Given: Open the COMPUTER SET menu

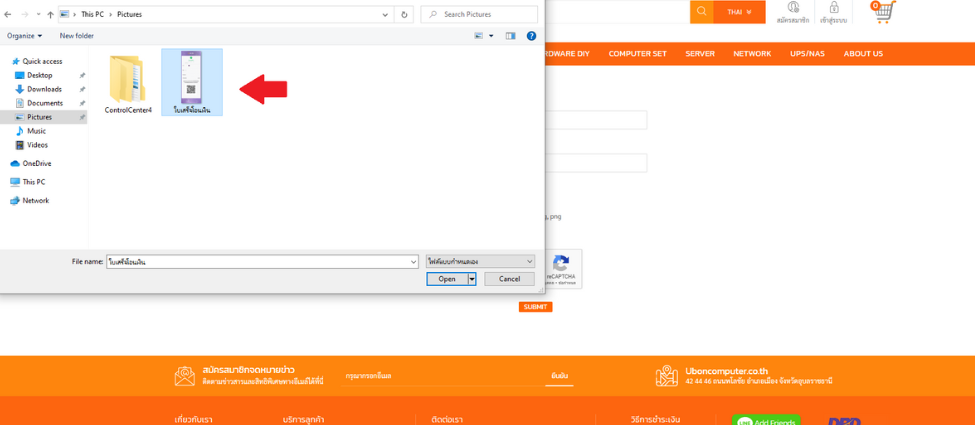Looking at the screenshot, I should 637,54.
